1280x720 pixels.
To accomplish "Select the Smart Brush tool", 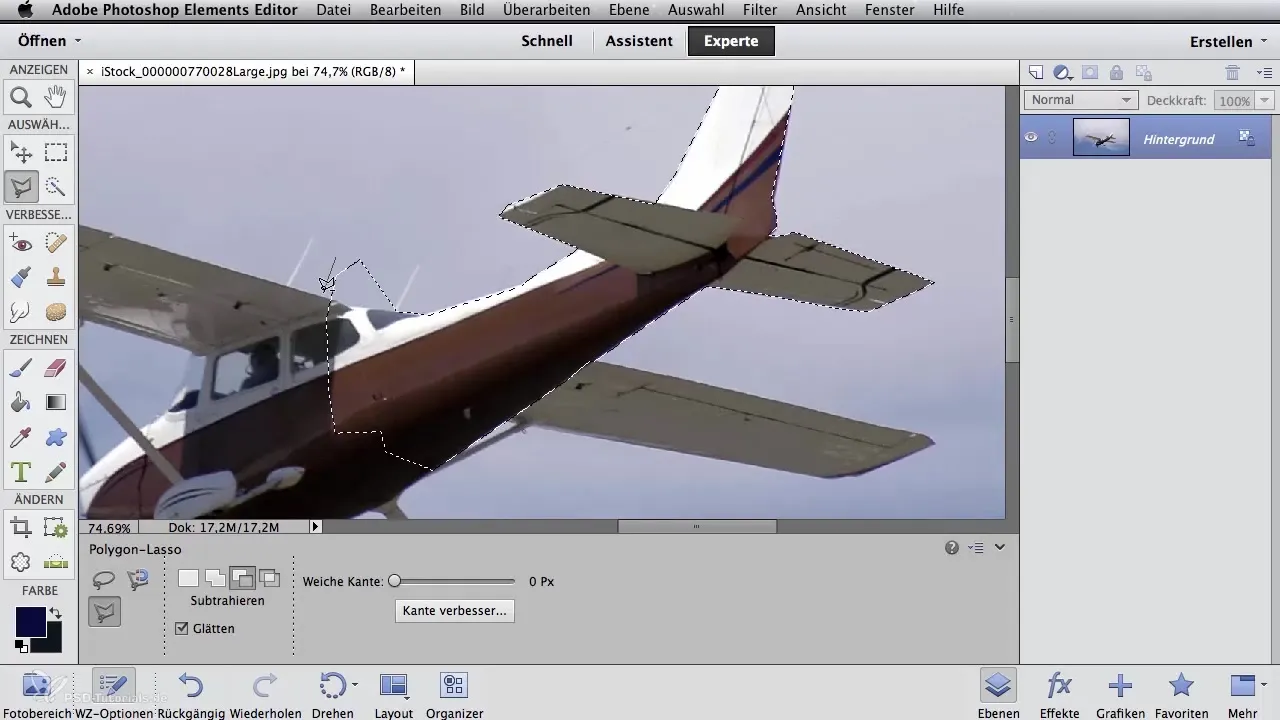I will [20, 277].
